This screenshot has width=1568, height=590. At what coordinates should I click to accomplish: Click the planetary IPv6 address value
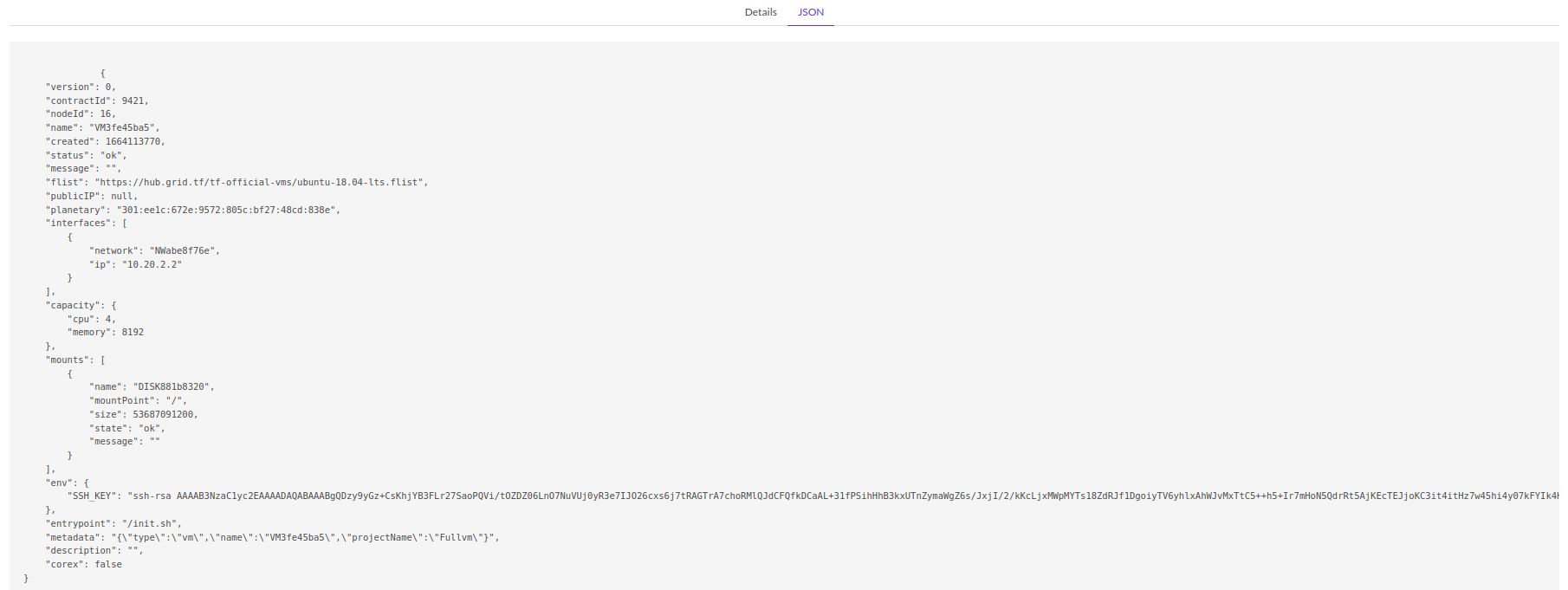pyautogui.click(x=227, y=211)
